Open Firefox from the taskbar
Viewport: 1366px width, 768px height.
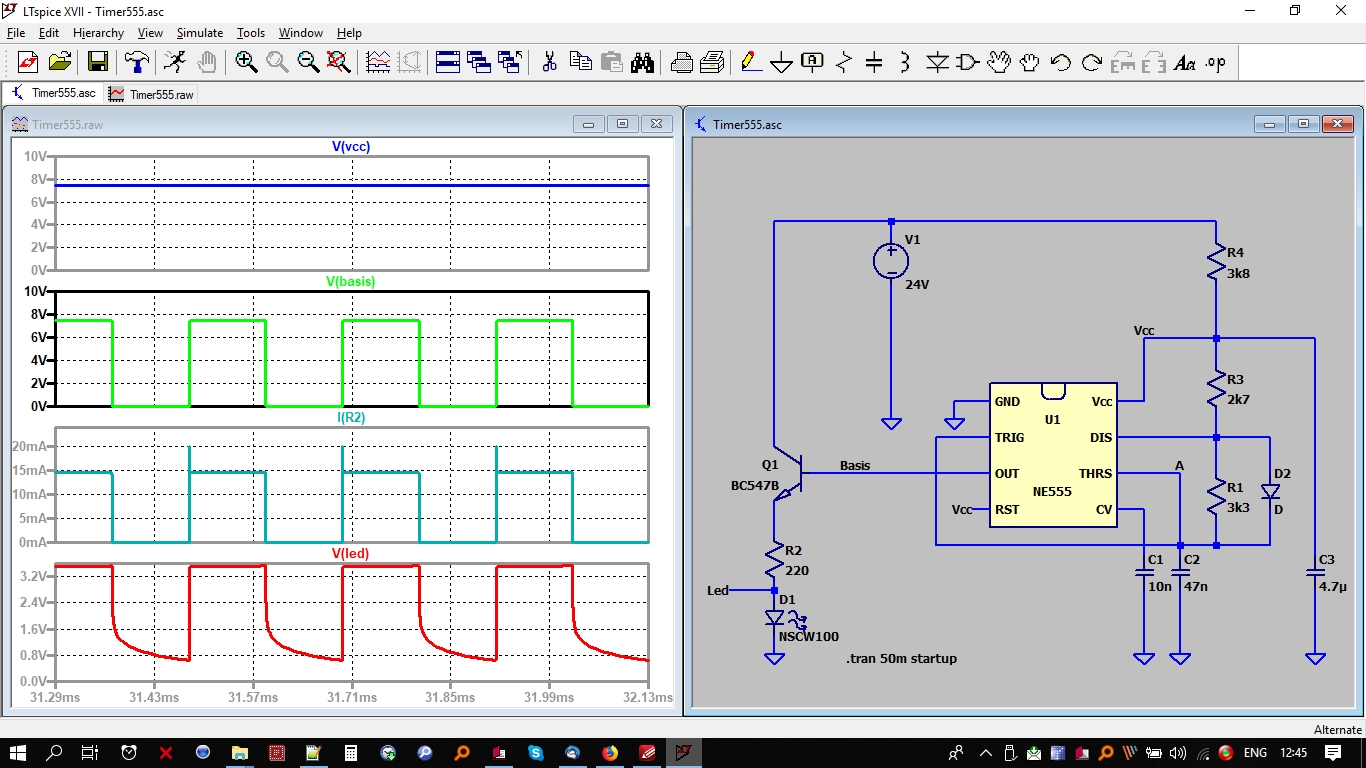610,752
